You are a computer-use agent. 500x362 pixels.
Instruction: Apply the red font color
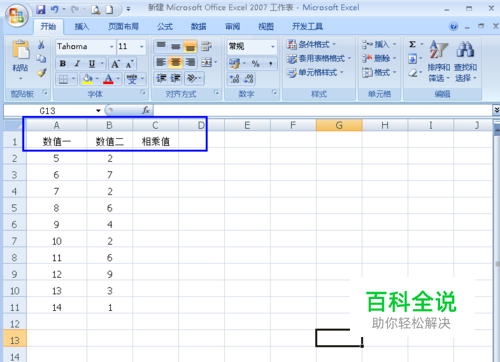click(x=108, y=79)
